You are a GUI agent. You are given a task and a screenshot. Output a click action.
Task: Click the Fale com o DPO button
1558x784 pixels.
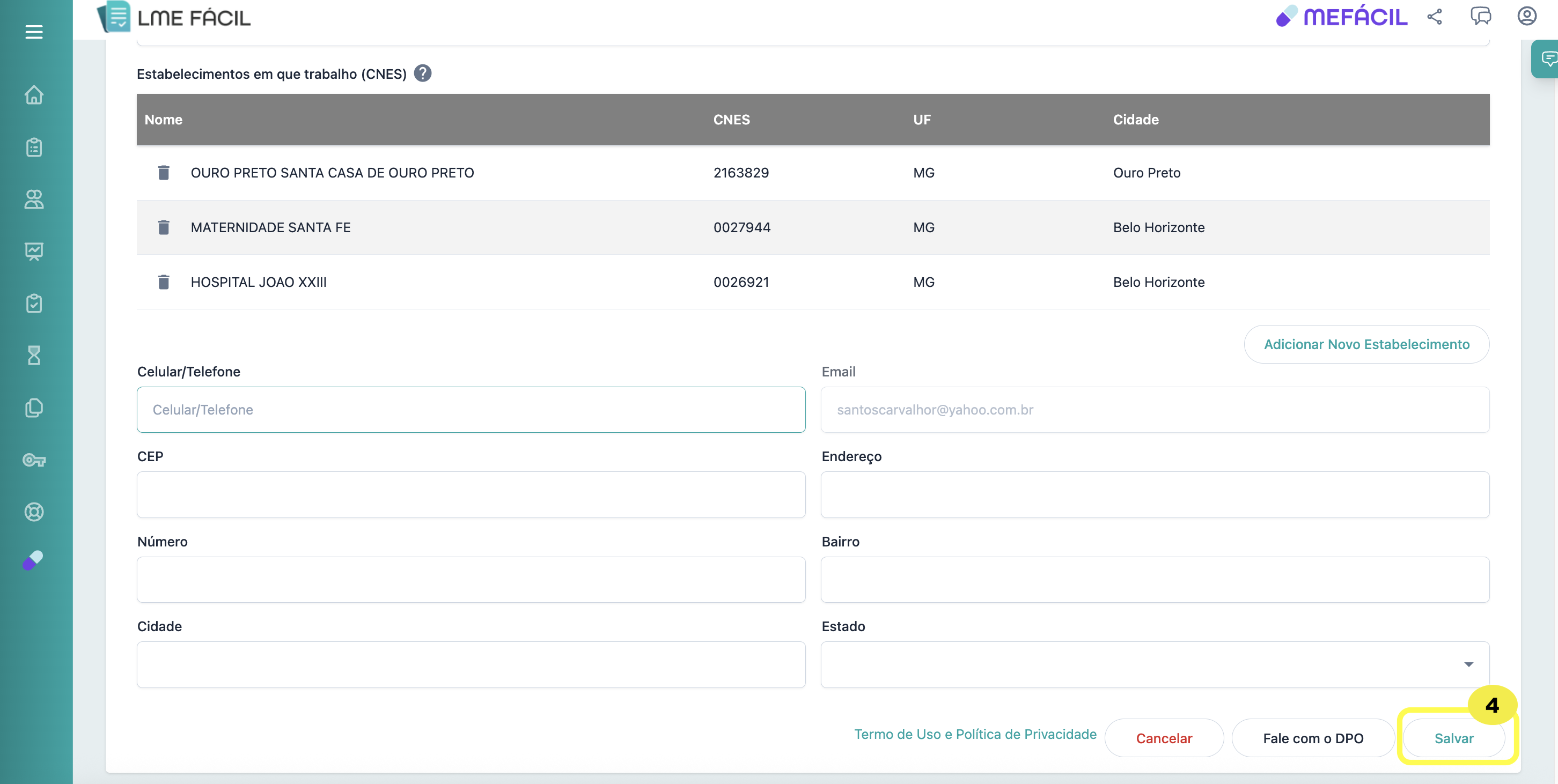(1312, 738)
